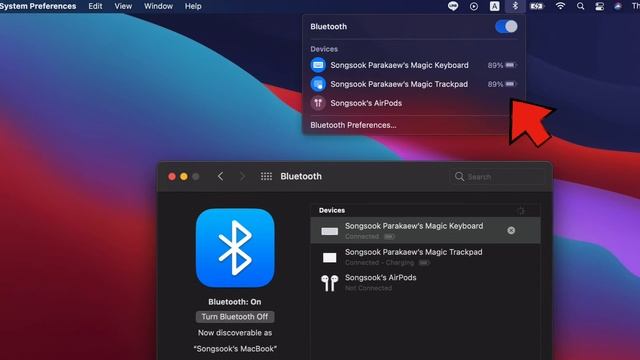Click the trackpad icon in Bluetooth dropdown
This screenshot has width=640, height=360.
click(x=318, y=84)
